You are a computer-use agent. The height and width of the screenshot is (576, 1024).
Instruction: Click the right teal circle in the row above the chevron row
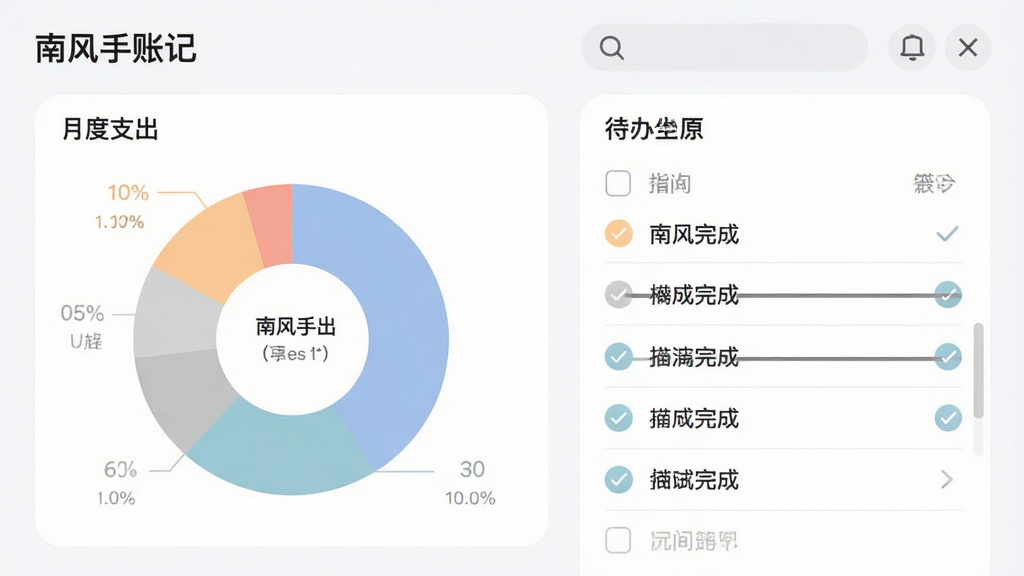point(948,418)
